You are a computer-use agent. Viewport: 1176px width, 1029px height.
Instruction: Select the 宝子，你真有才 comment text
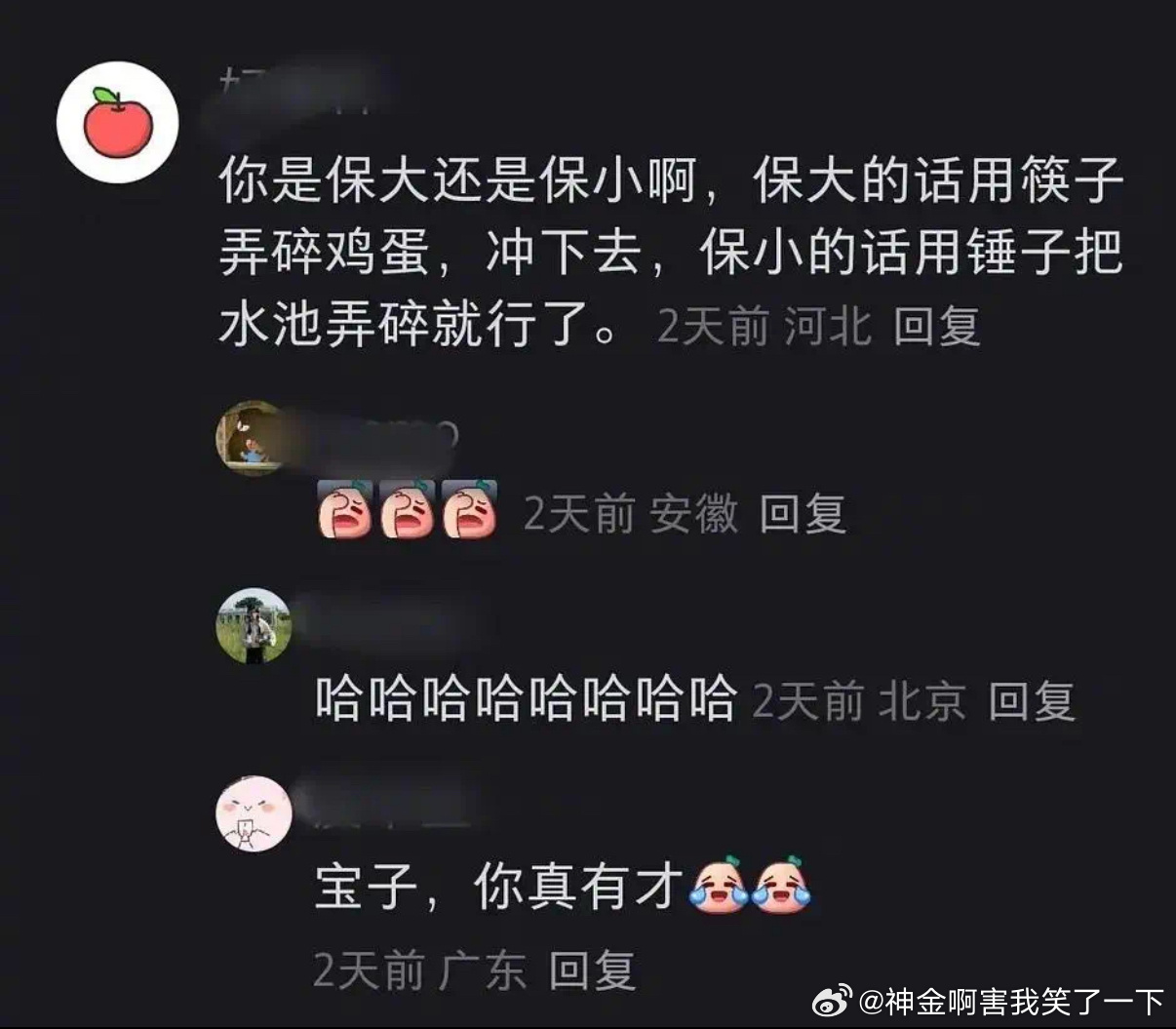(x=498, y=887)
